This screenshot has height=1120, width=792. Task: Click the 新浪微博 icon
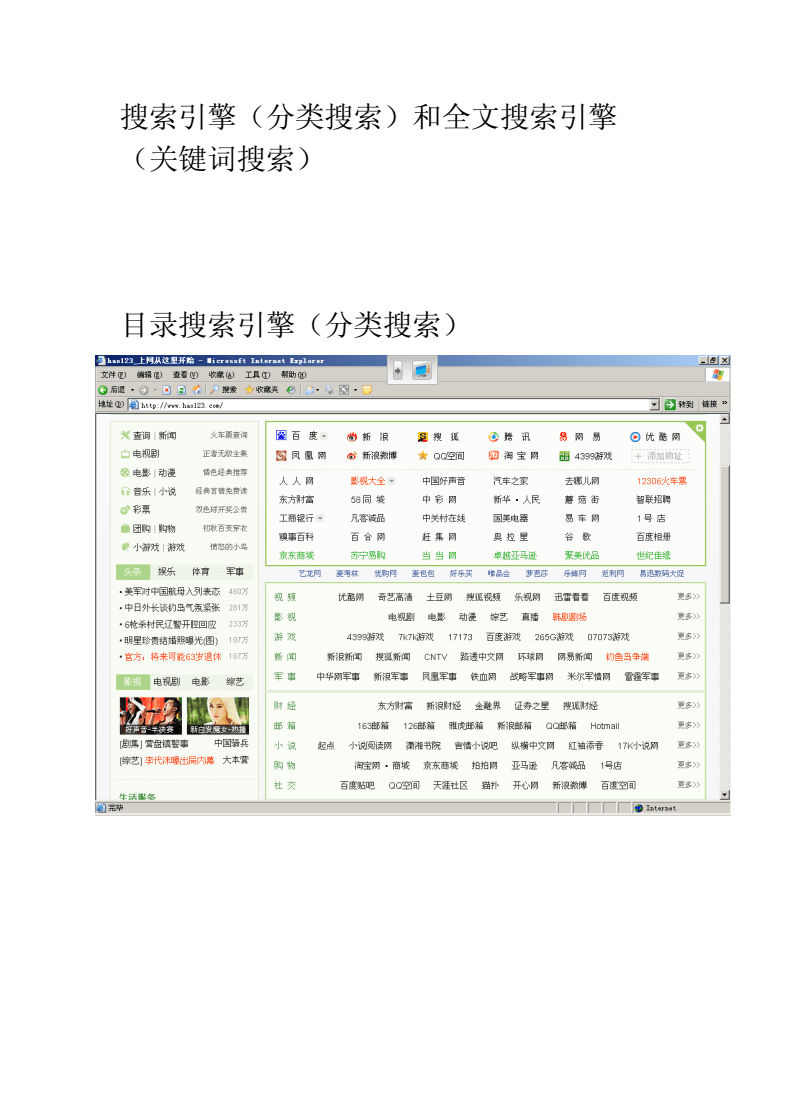pos(351,456)
